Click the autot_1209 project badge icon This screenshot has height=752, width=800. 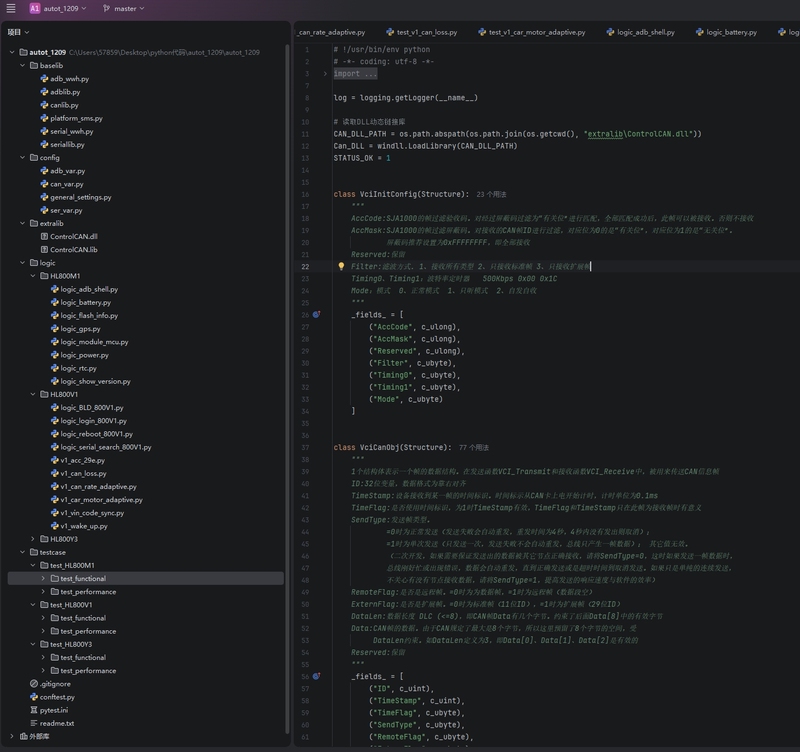pos(35,8)
